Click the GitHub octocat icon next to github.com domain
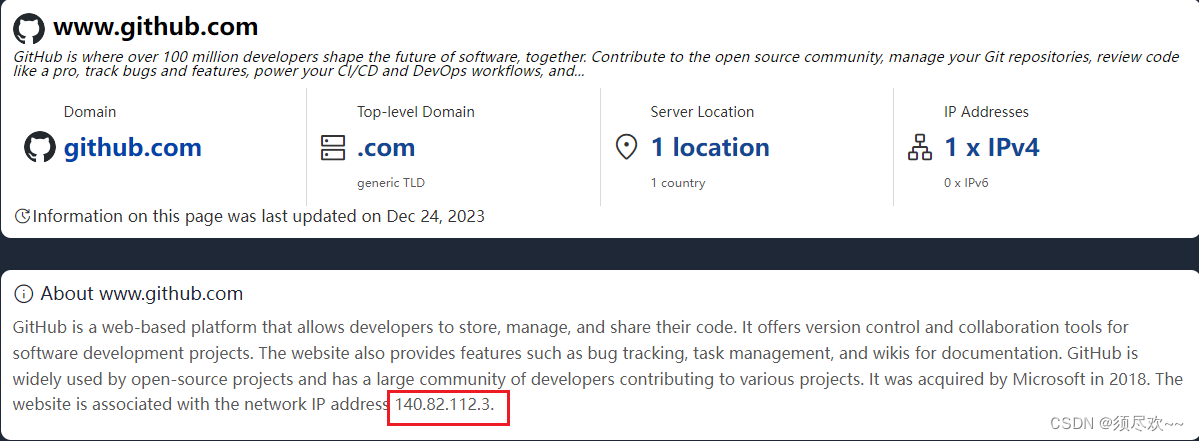1199x441 pixels. click(x=41, y=147)
